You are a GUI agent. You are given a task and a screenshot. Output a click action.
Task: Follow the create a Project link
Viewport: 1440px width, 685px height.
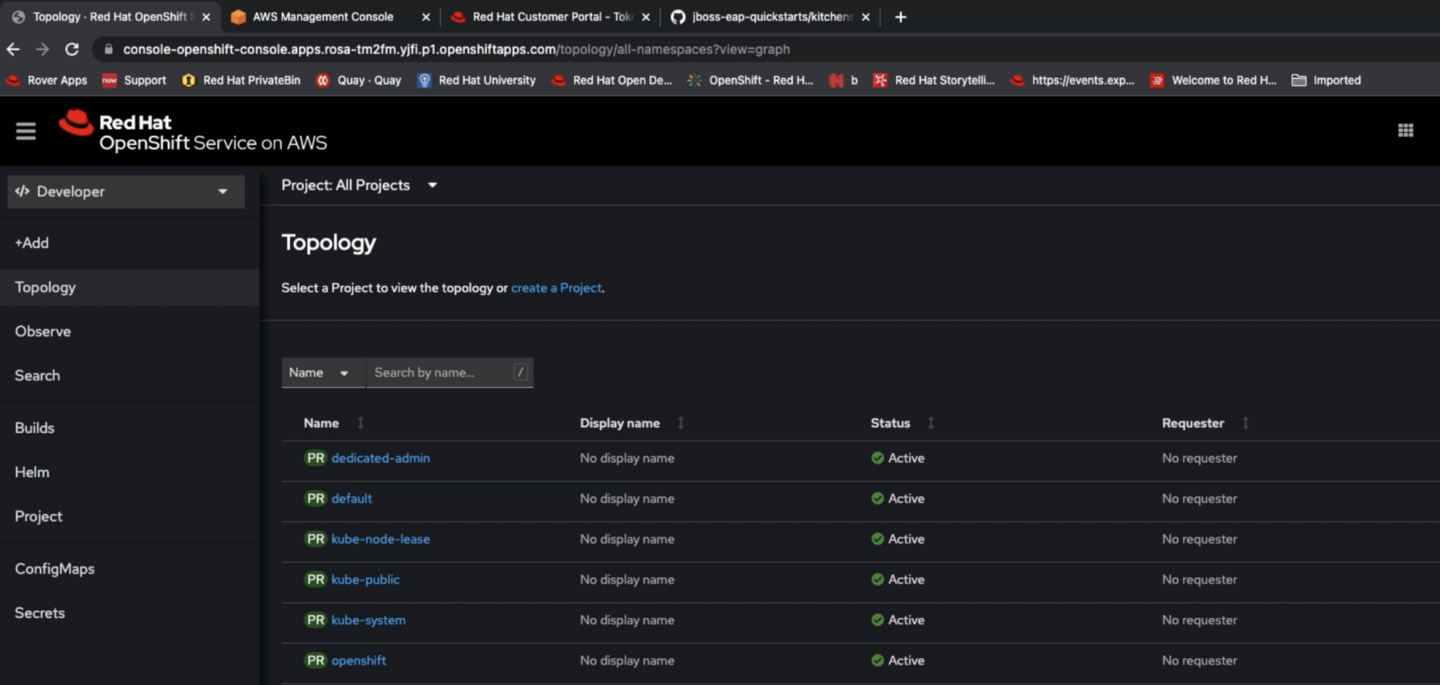[x=556, y=288]
